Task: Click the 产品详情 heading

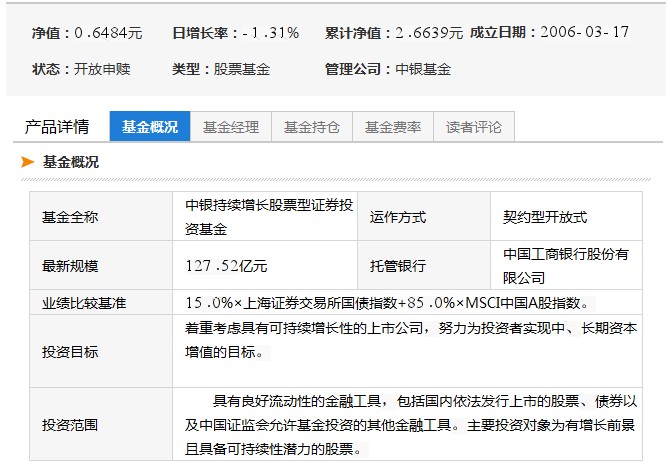Action: (x=56, y=127)
